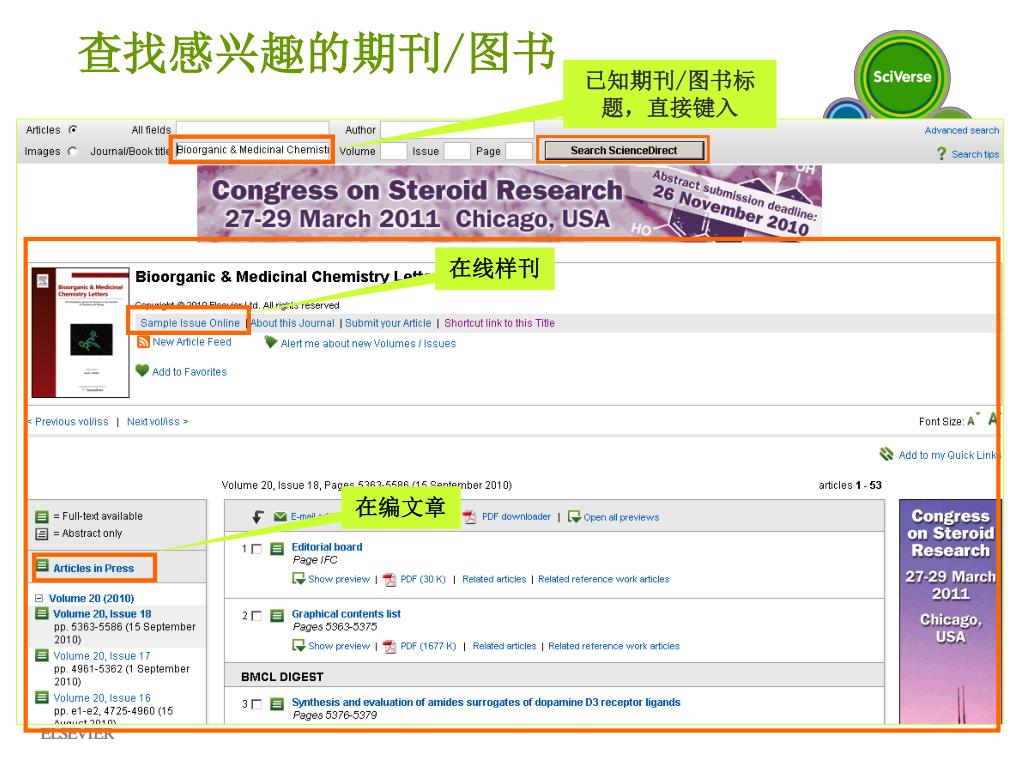Viewport: 1024px width, 768px height.
Task: Open Add to my Quick Links
Action: point(948,455)
